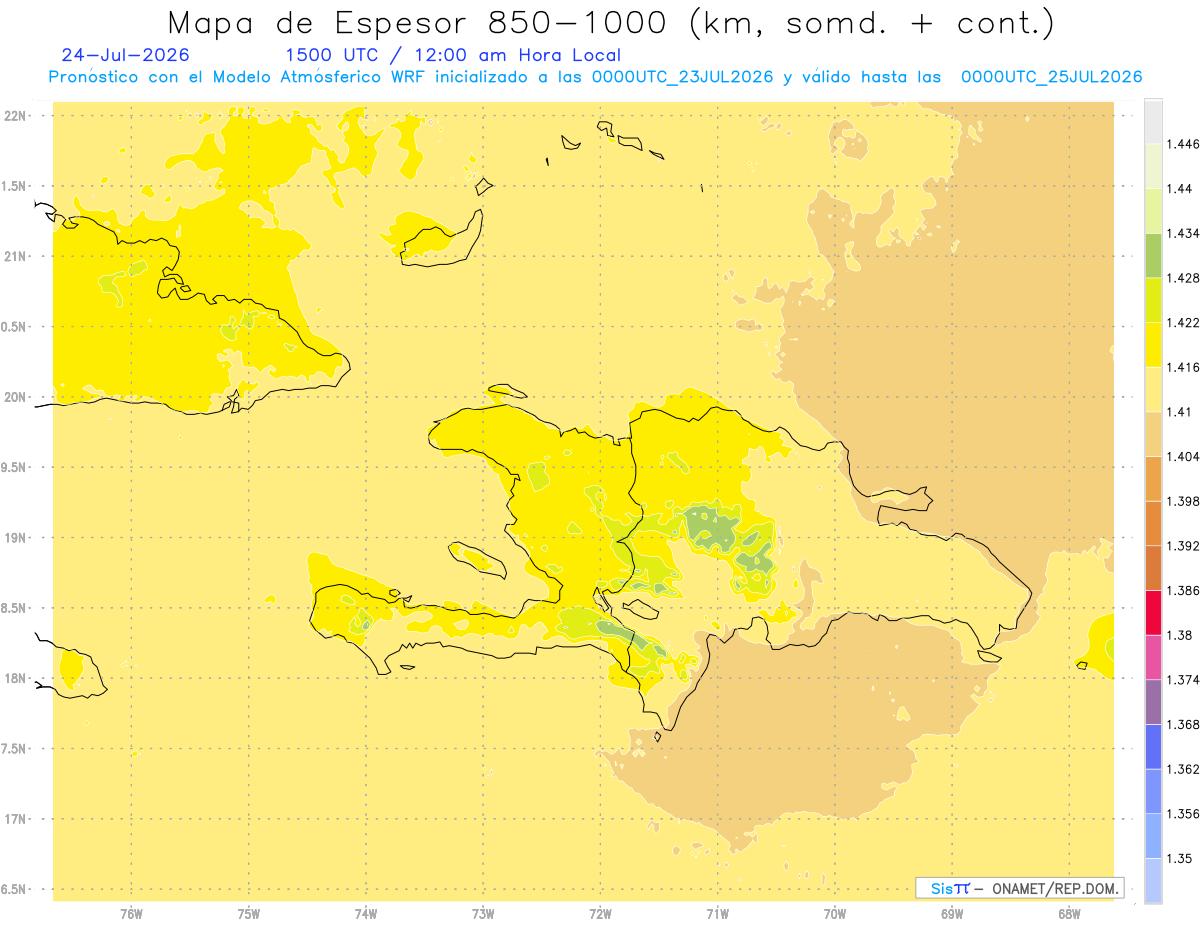This screenshot has height=927, width=1200.
Task: Click the '74W' longitude label
Action: click(x=366, y=914)
